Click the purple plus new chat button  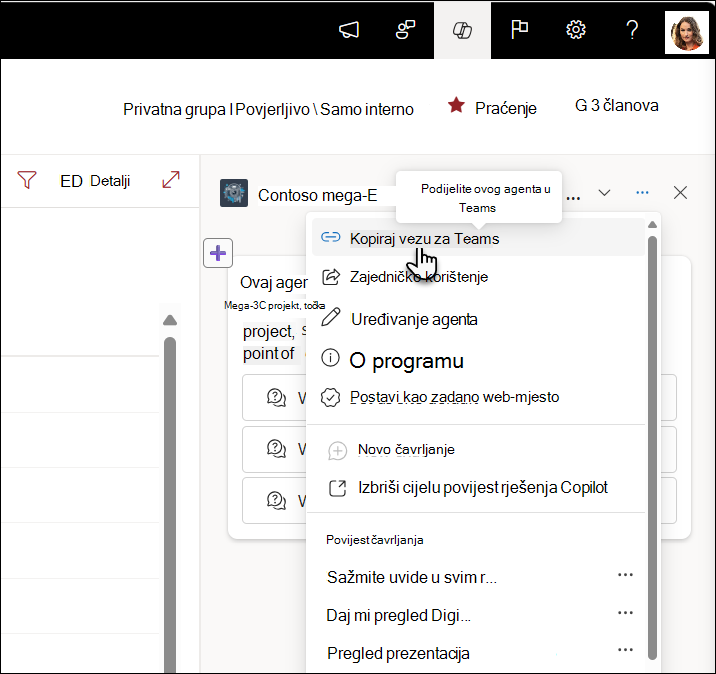click(x=218, y=253)
